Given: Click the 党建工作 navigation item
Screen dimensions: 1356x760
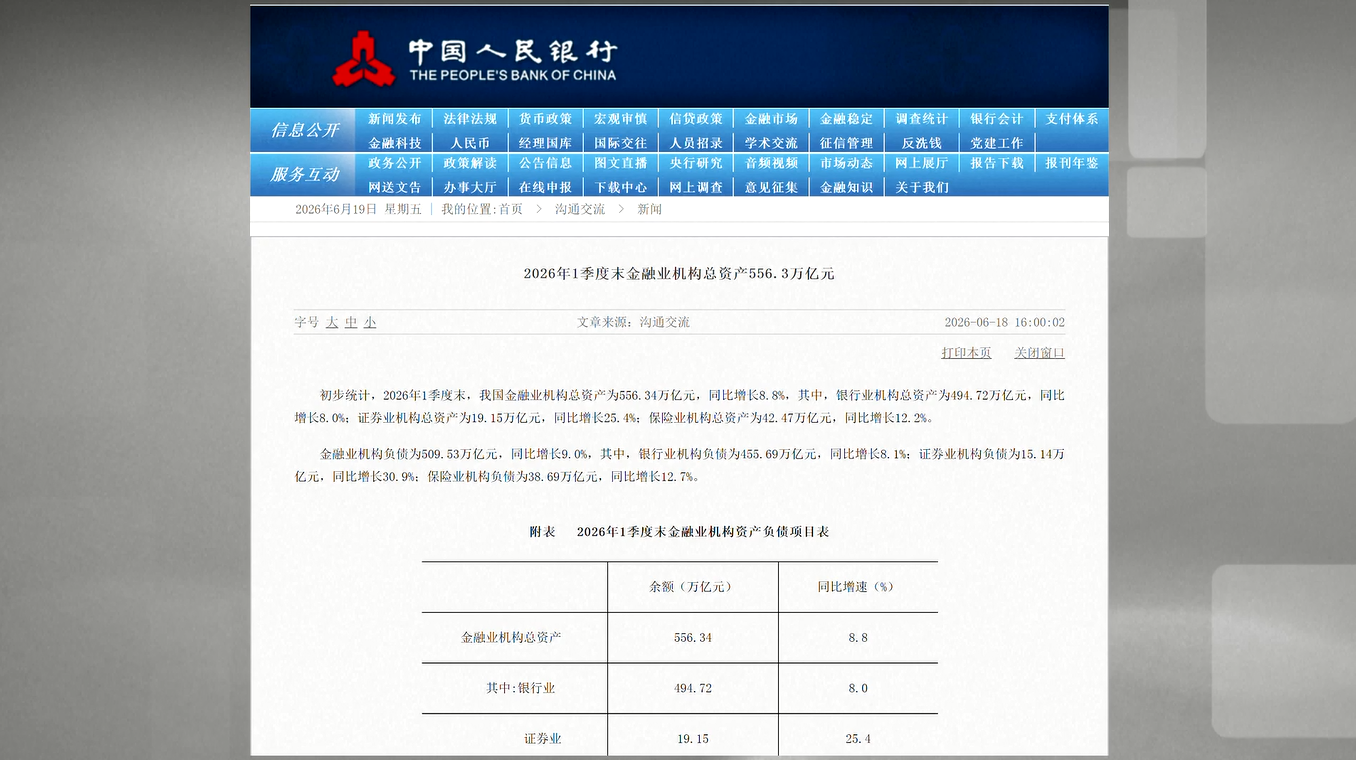Looking at the screenshot, I should 997,143.
